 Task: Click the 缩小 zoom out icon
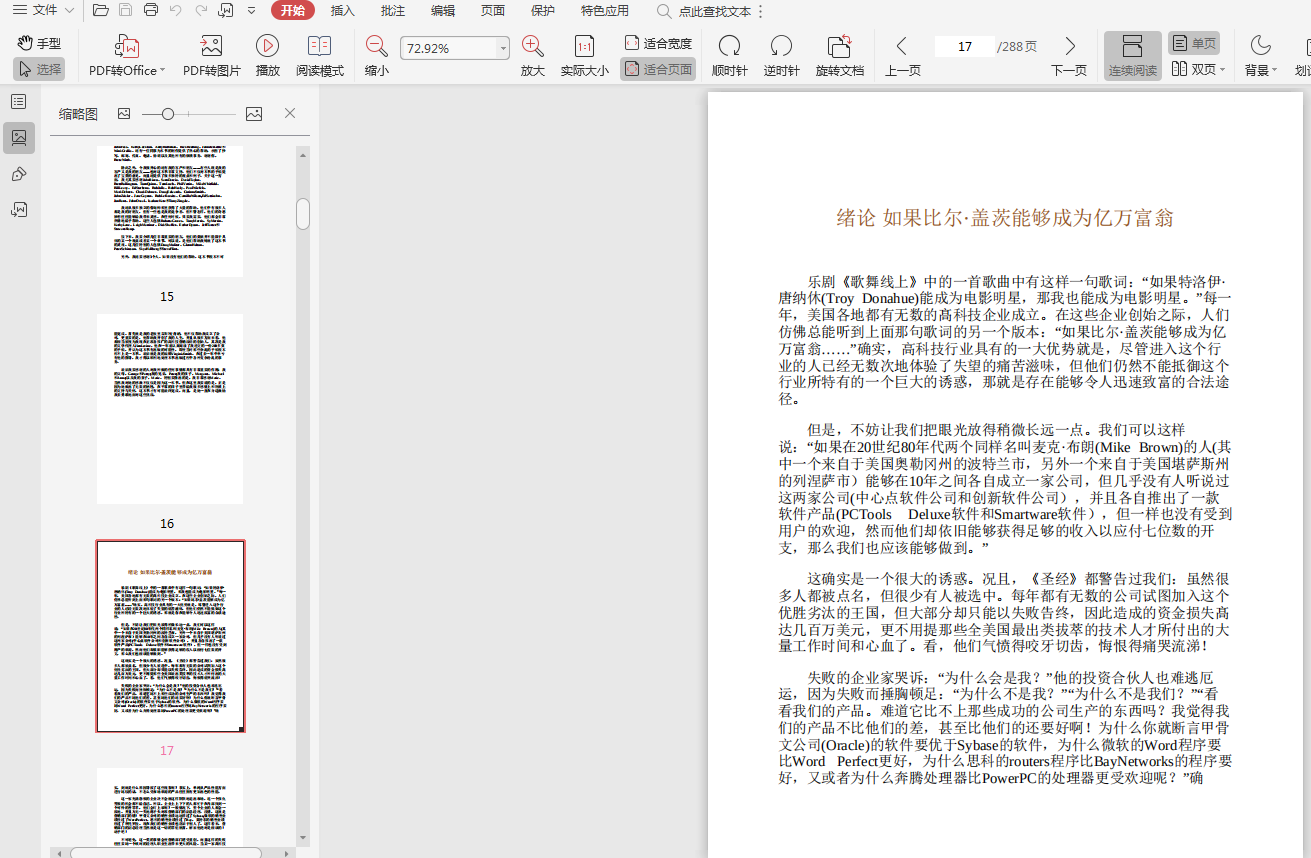point(376,46)
